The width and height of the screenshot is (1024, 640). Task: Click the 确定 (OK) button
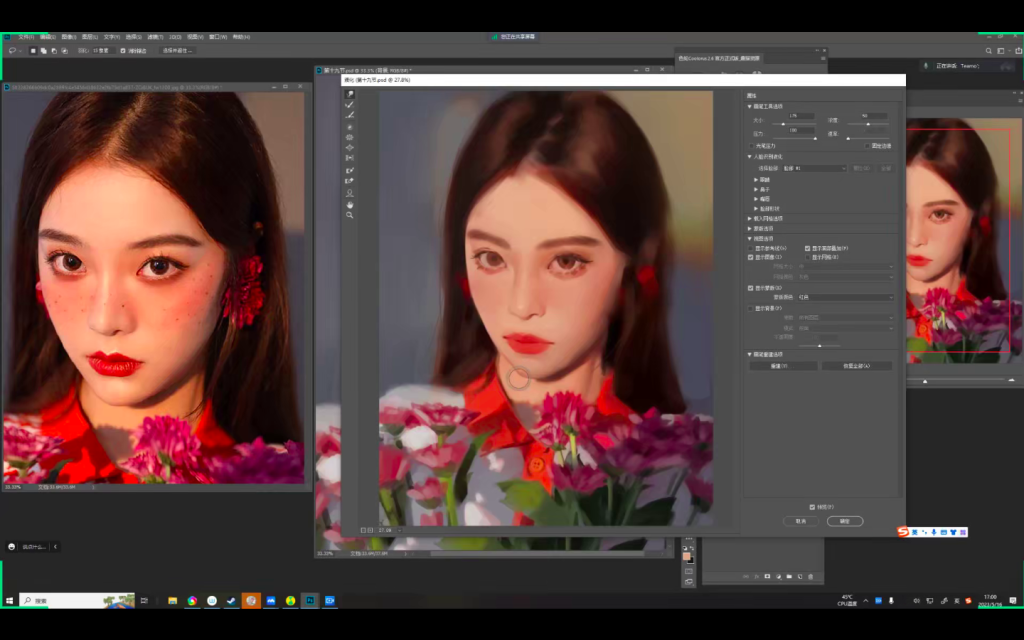(x=845, y=521)
